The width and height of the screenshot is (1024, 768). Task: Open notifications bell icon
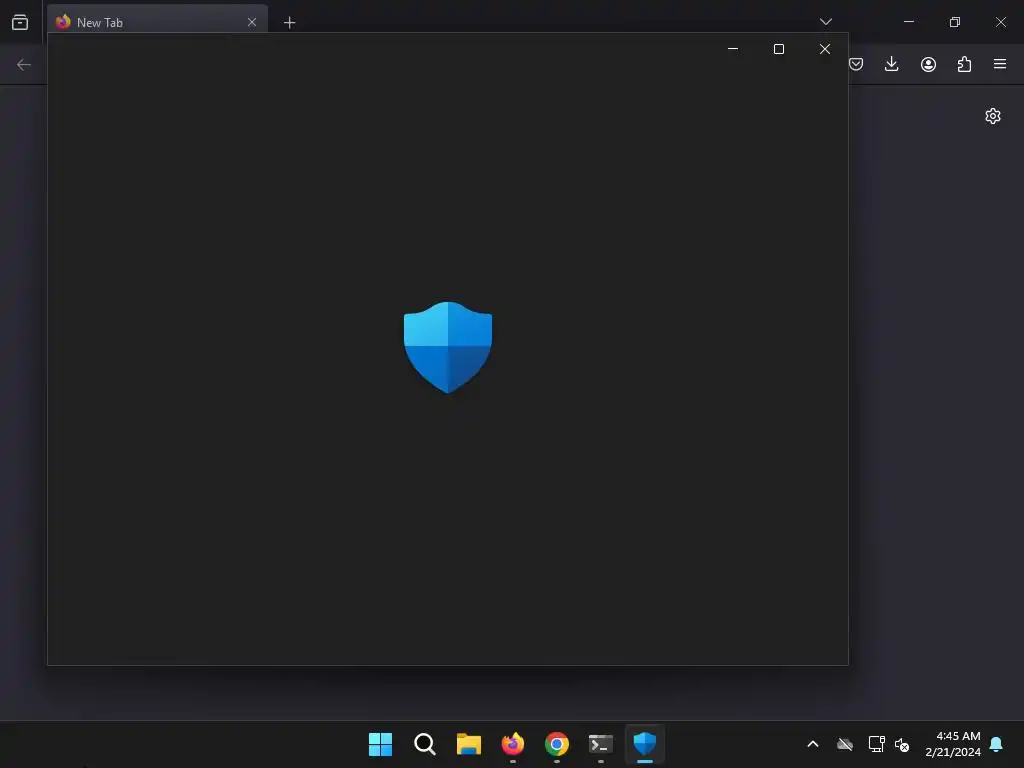pyautogui.click(x=996, y=744)
